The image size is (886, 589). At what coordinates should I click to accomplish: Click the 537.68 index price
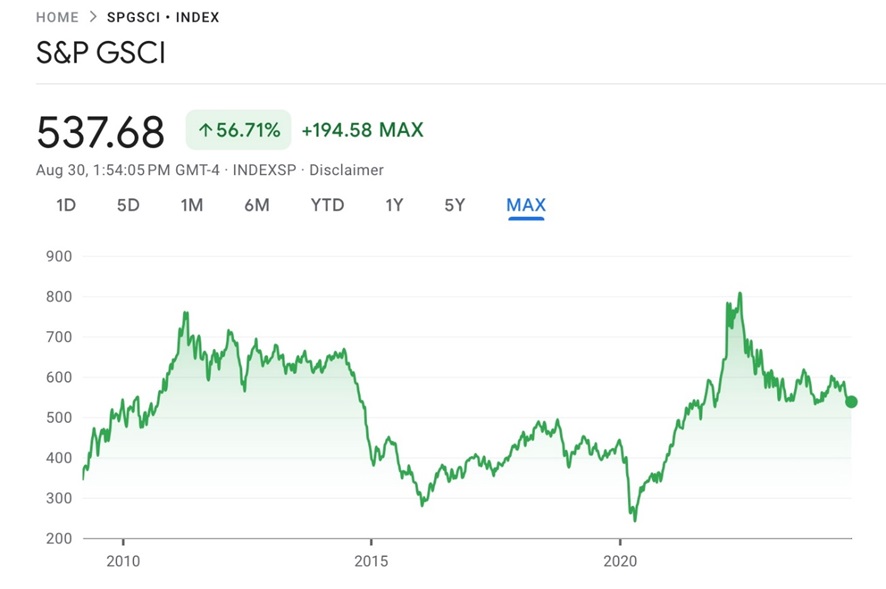[x=100, y=131]
